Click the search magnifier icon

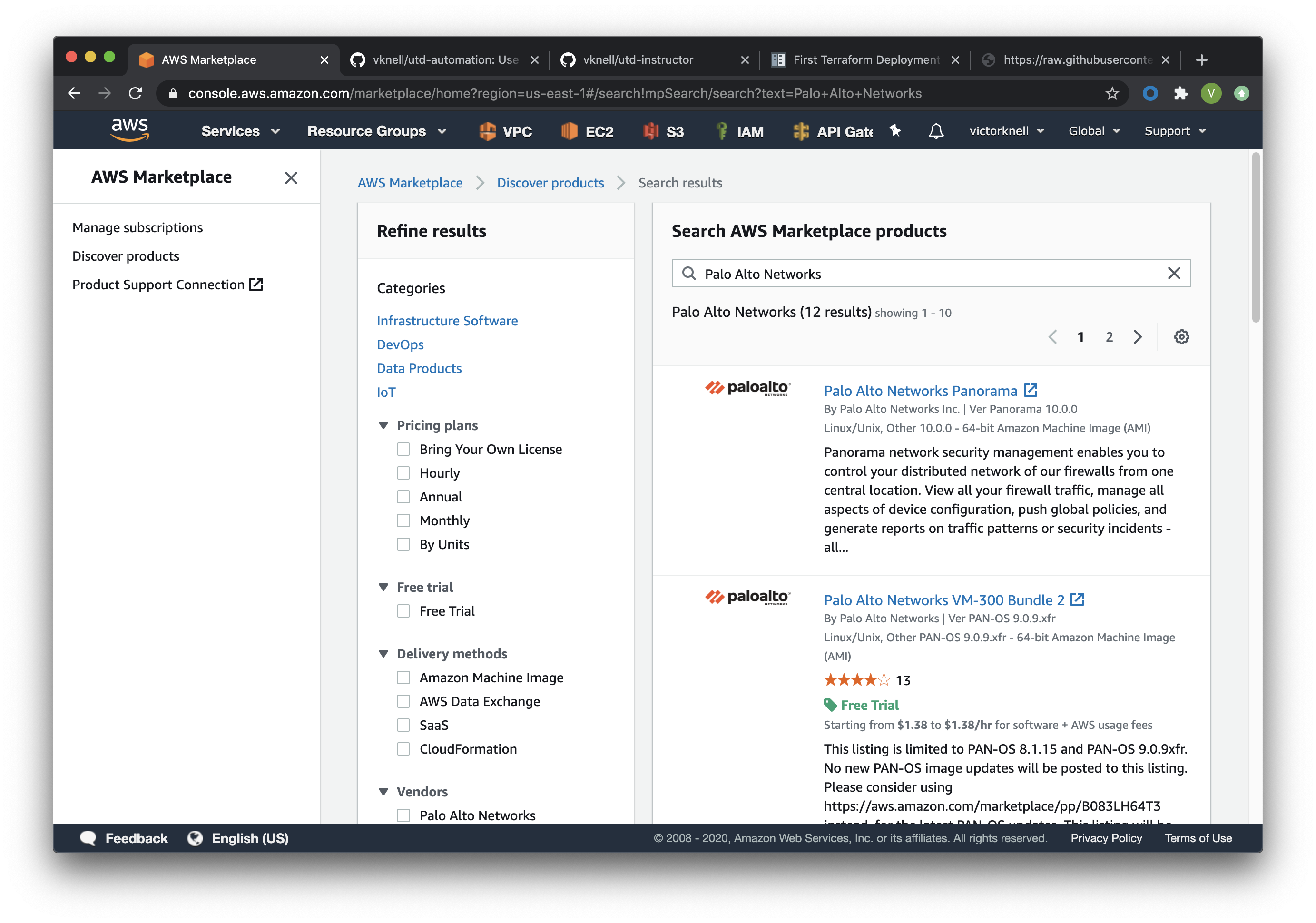click(x=689, y=274)
